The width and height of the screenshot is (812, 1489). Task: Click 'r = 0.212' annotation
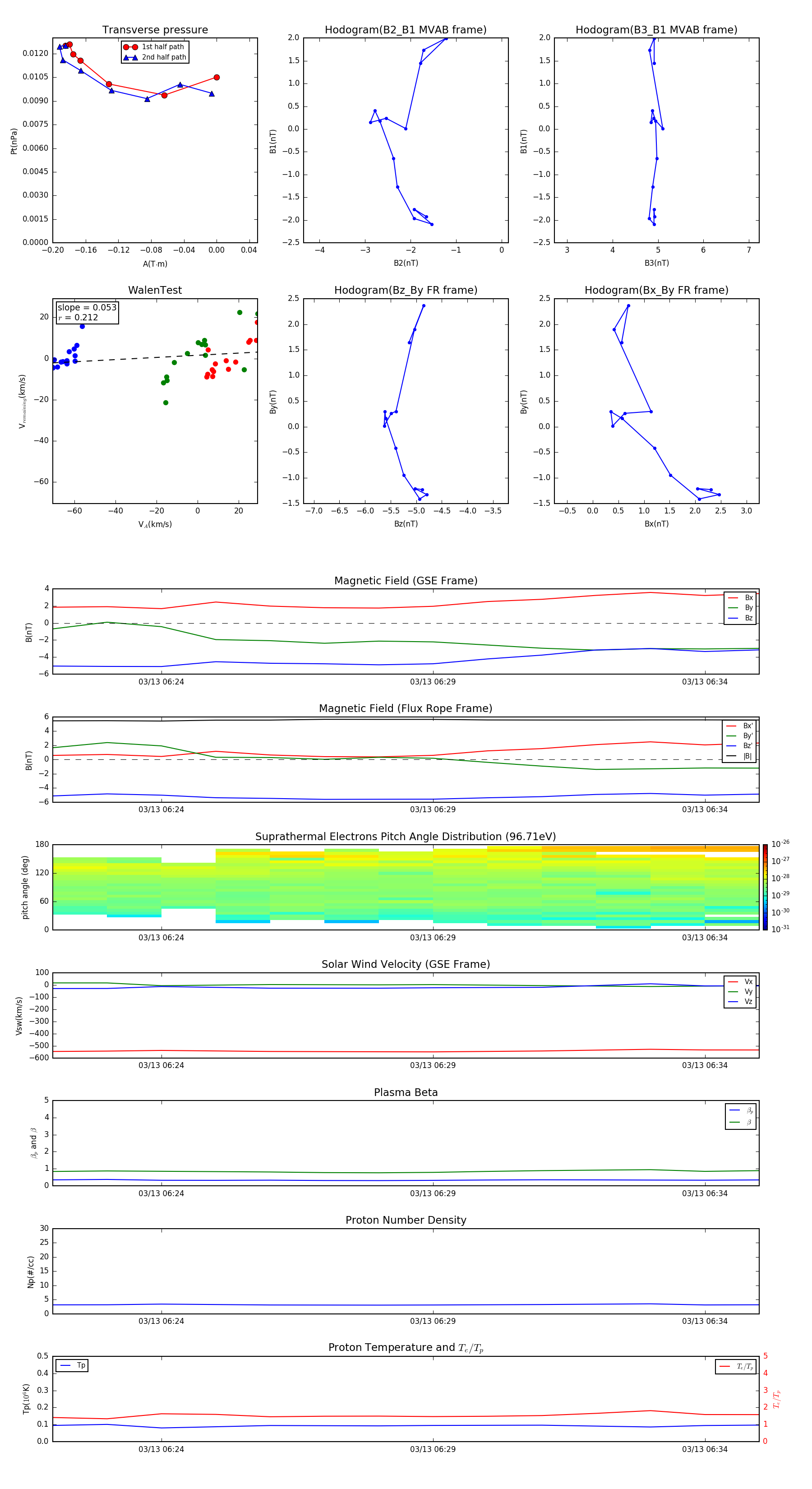point(78,317)
